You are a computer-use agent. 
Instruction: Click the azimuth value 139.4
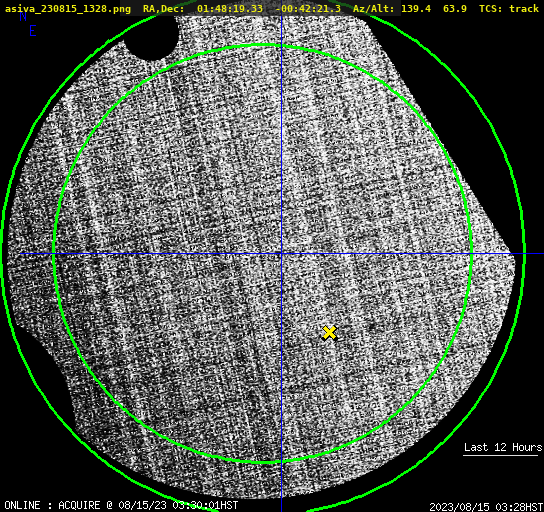(416, 8)
